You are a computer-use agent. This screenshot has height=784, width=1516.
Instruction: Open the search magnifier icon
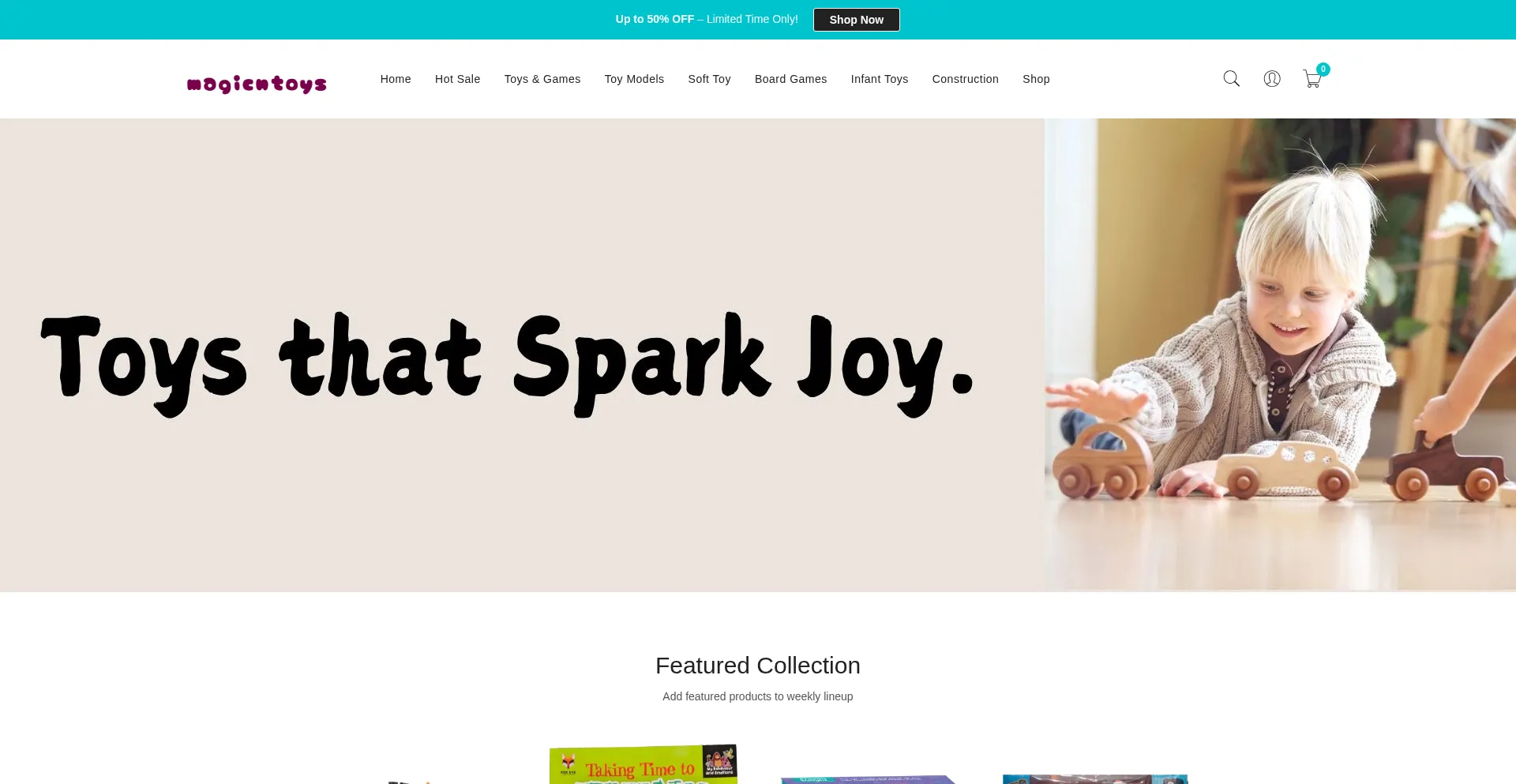click(x=1231, y=79)
